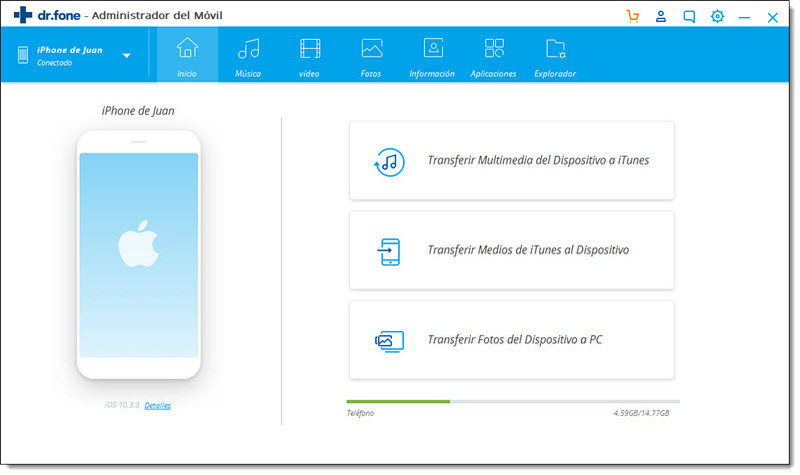800x475 pixels.
Task: Click the iPhone preview image
Action: coord(139,255)
